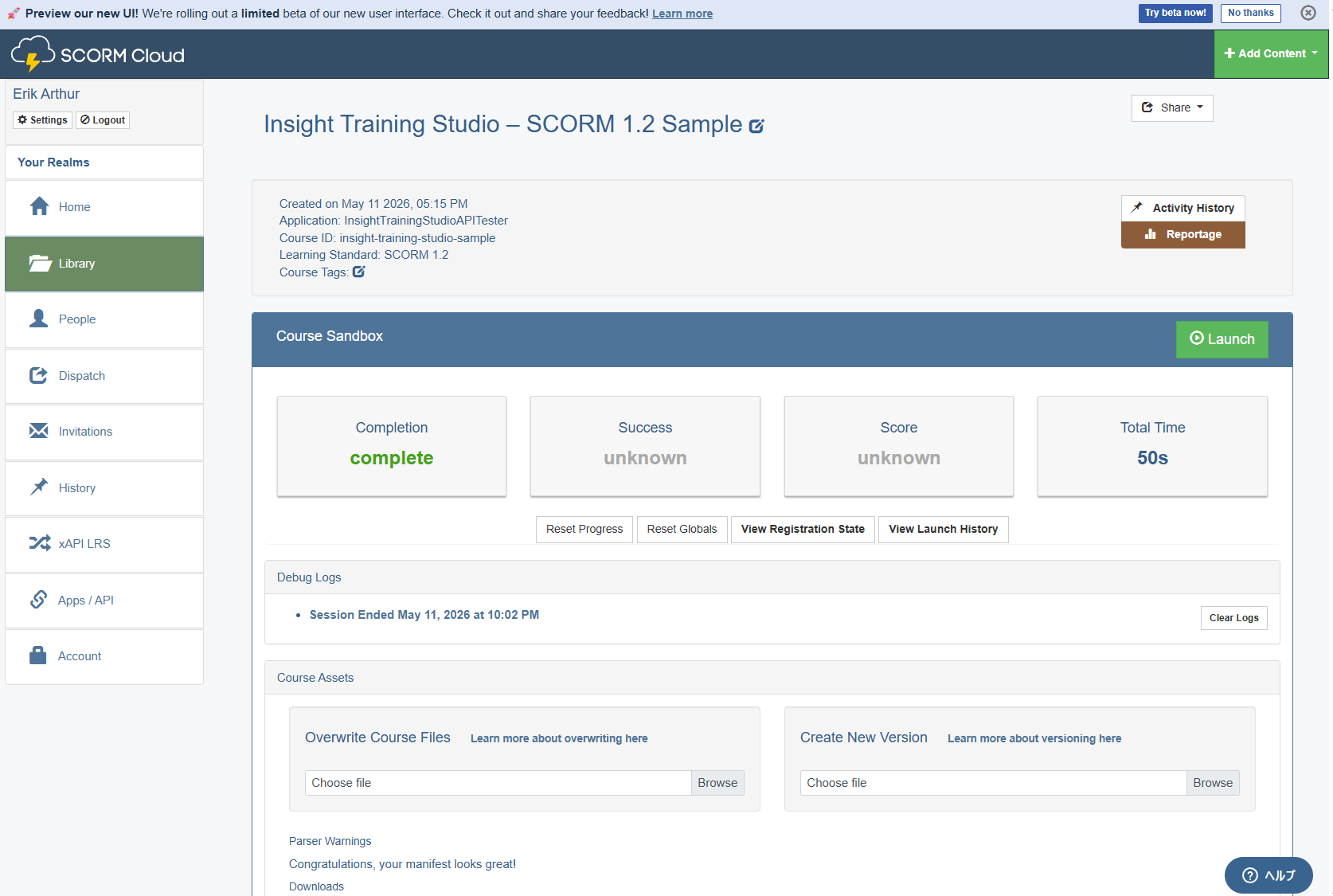Open Learn more about overwriting here
1333x896 pixels.
pyautogui.click(x=559, y=738)
